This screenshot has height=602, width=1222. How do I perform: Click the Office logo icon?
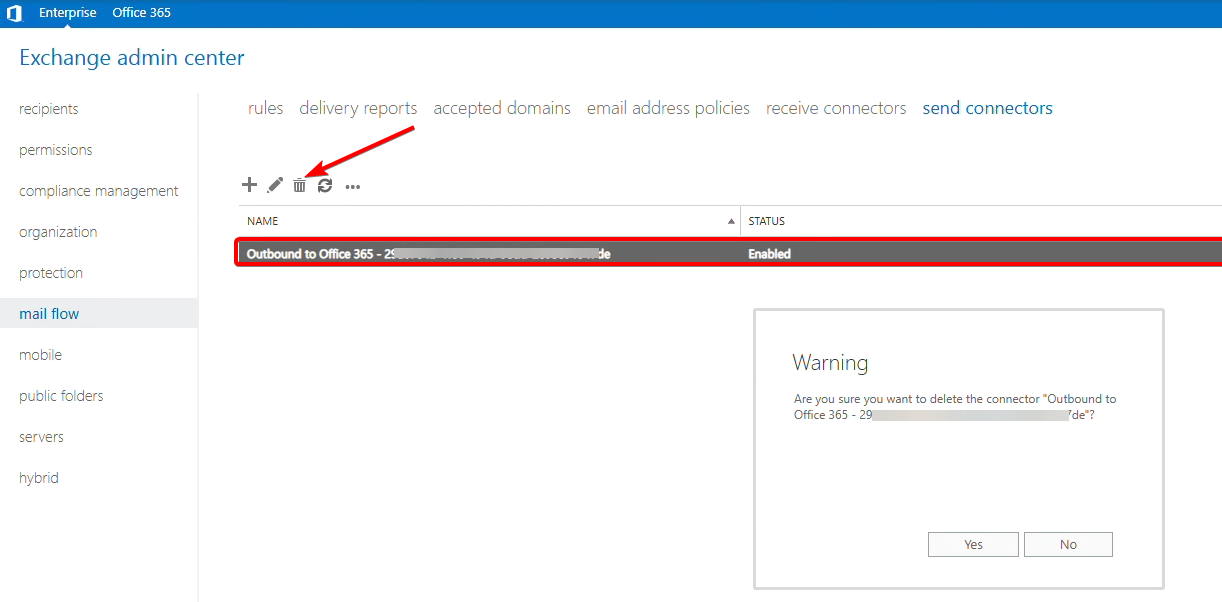coord(14,13)
